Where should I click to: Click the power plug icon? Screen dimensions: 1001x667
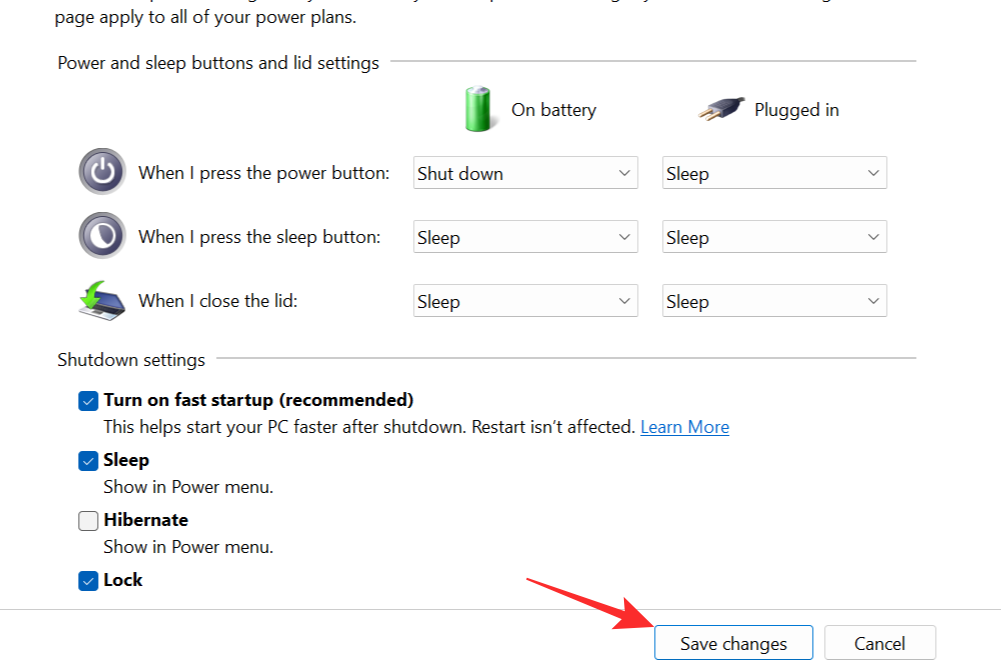point(721,109)
